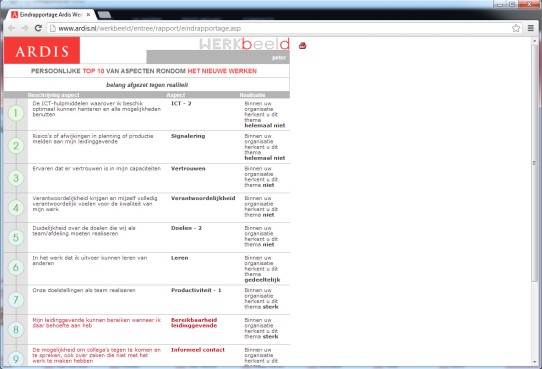Click the 'gedeeltelijk' realisatie value for Leren
Image resolution: width=542 pixels, height=369 pixels.
pos(262,280)
